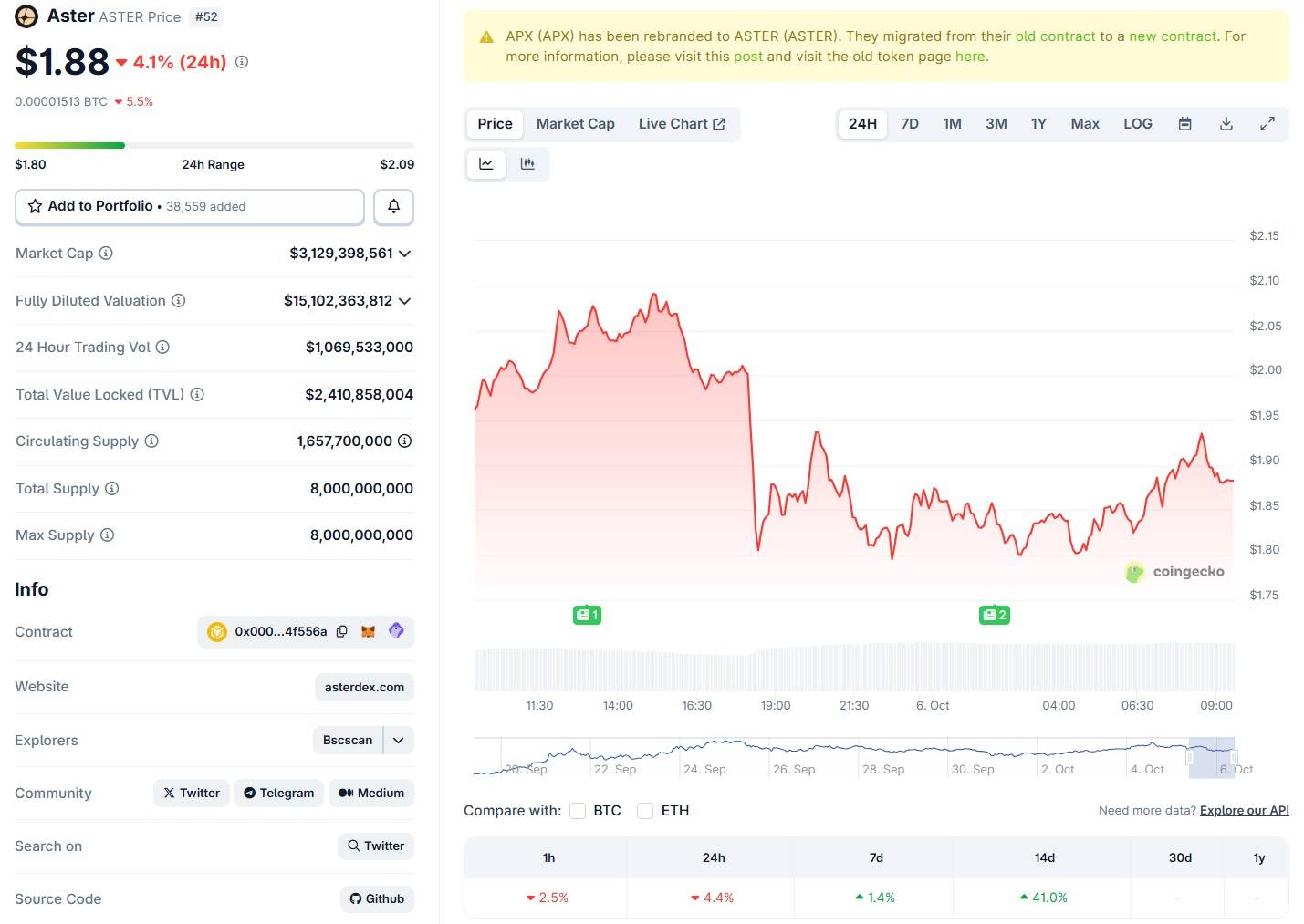Toggle LOG scale on the chart
This screenshot has width=1304, height=924.
[1137, 124]
